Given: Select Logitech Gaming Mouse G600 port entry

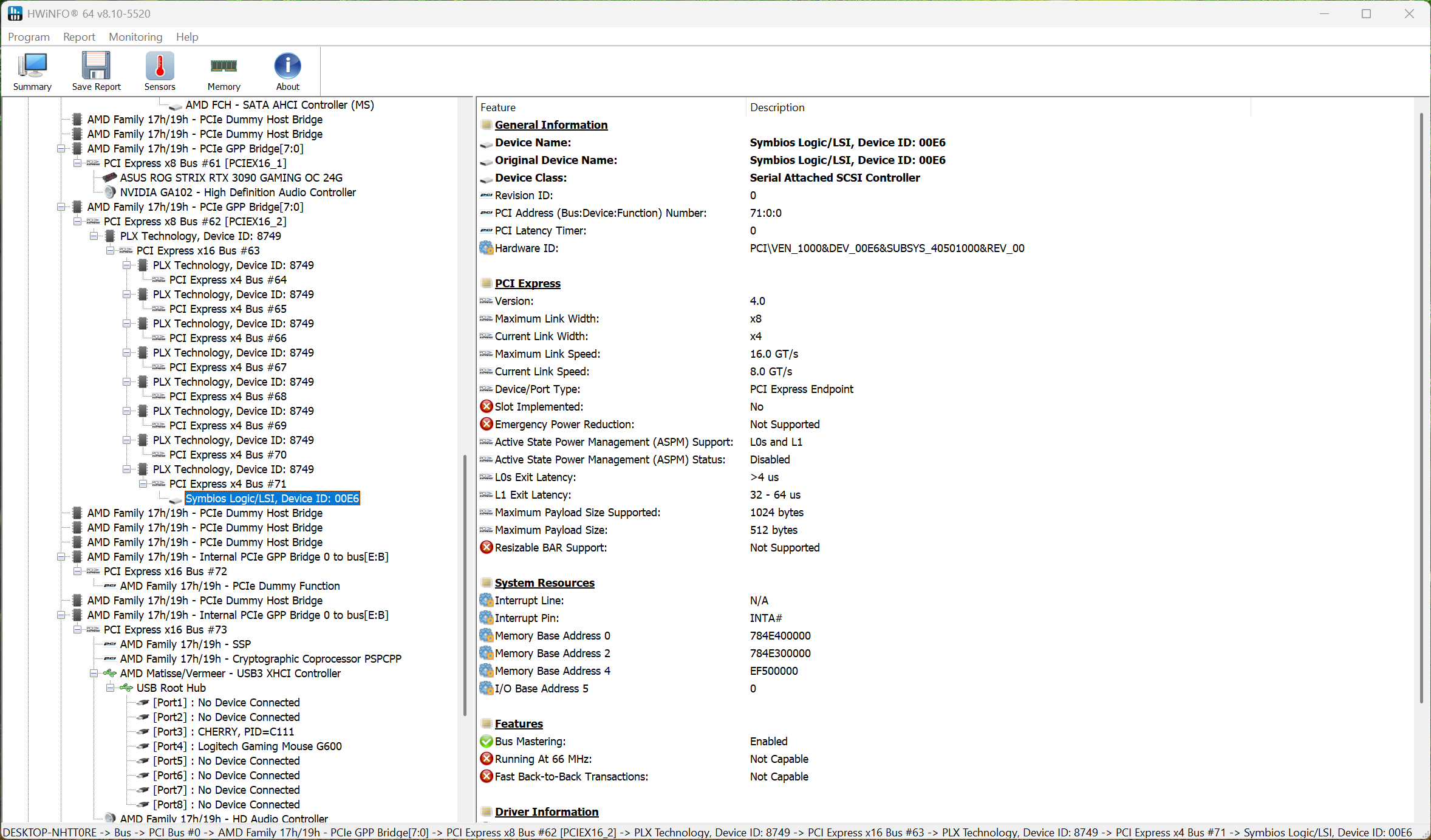Looking at the screenshot, I should click(x=247, y=746).
